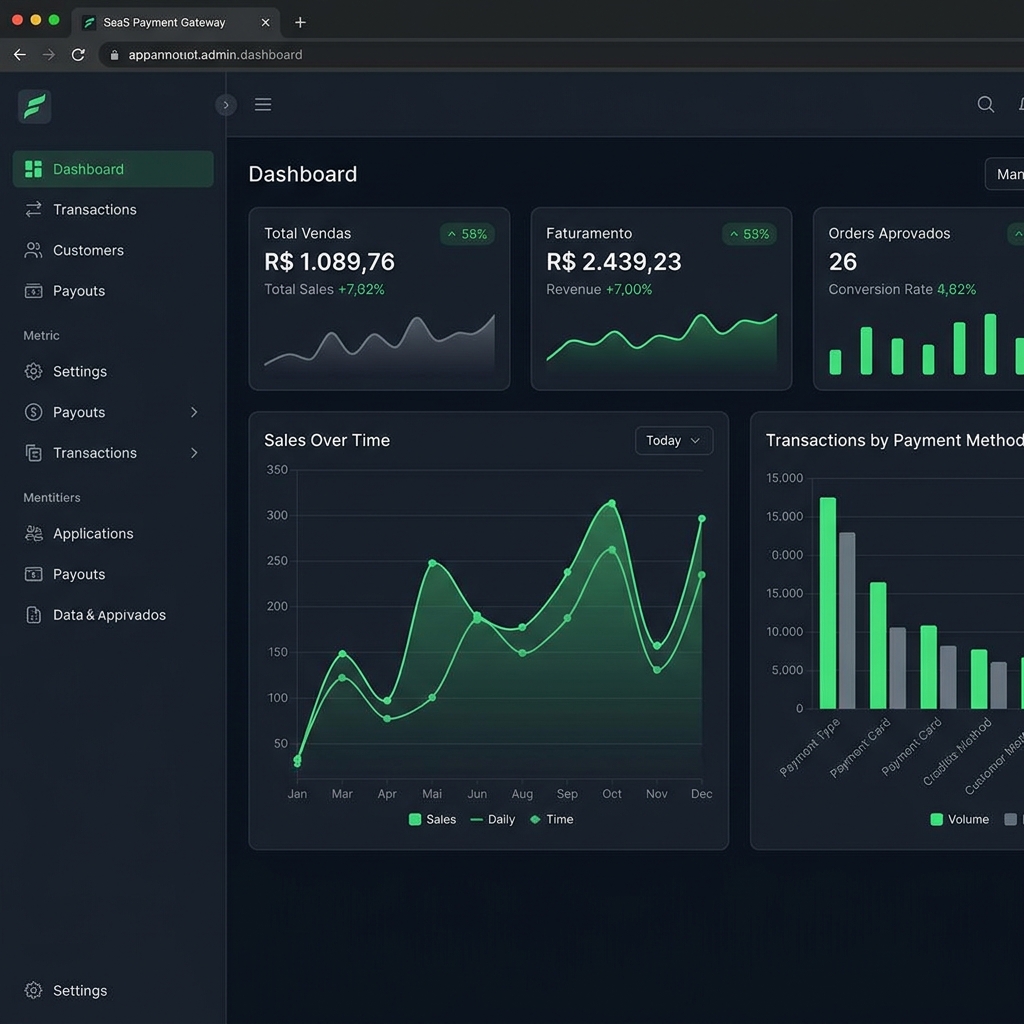Click the green app logo in sidebar
Image resolution: width=1024 pixels, height=1024 pixels.
34,106
